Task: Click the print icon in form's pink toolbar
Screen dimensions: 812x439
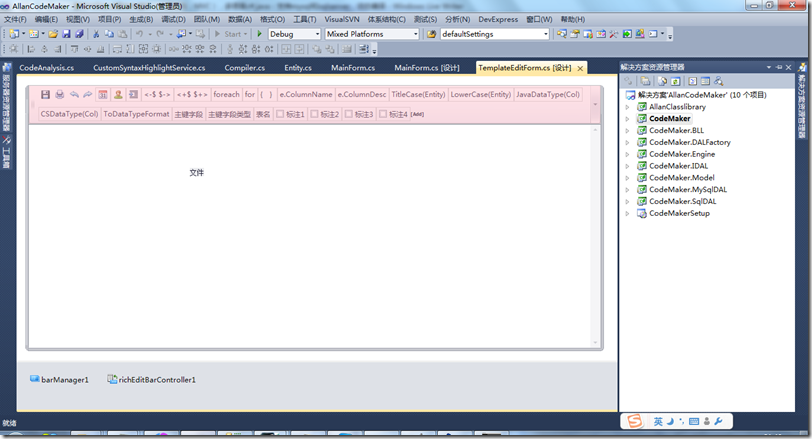Action: [60, 94]
